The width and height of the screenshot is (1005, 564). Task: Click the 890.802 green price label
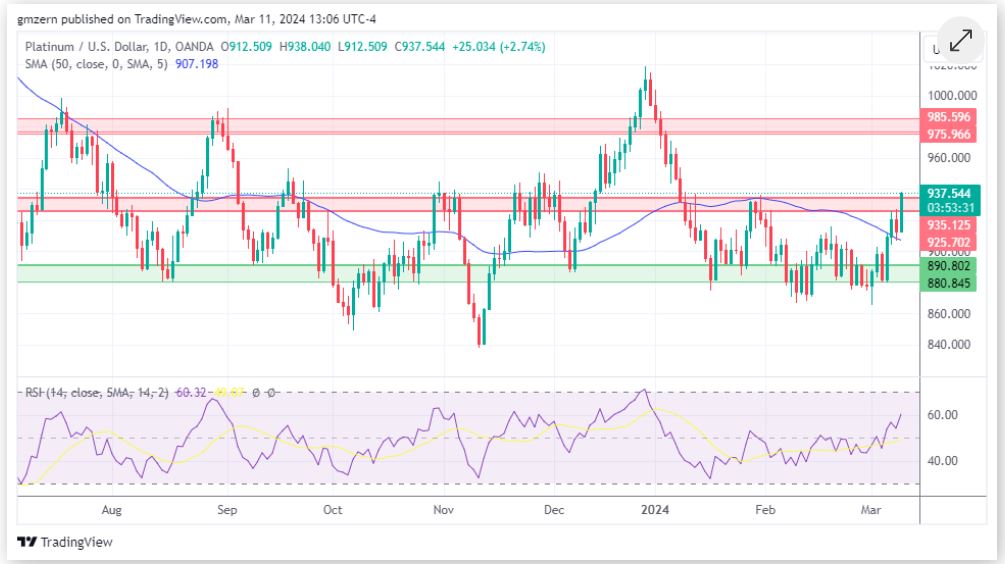(x=949, y=266)
